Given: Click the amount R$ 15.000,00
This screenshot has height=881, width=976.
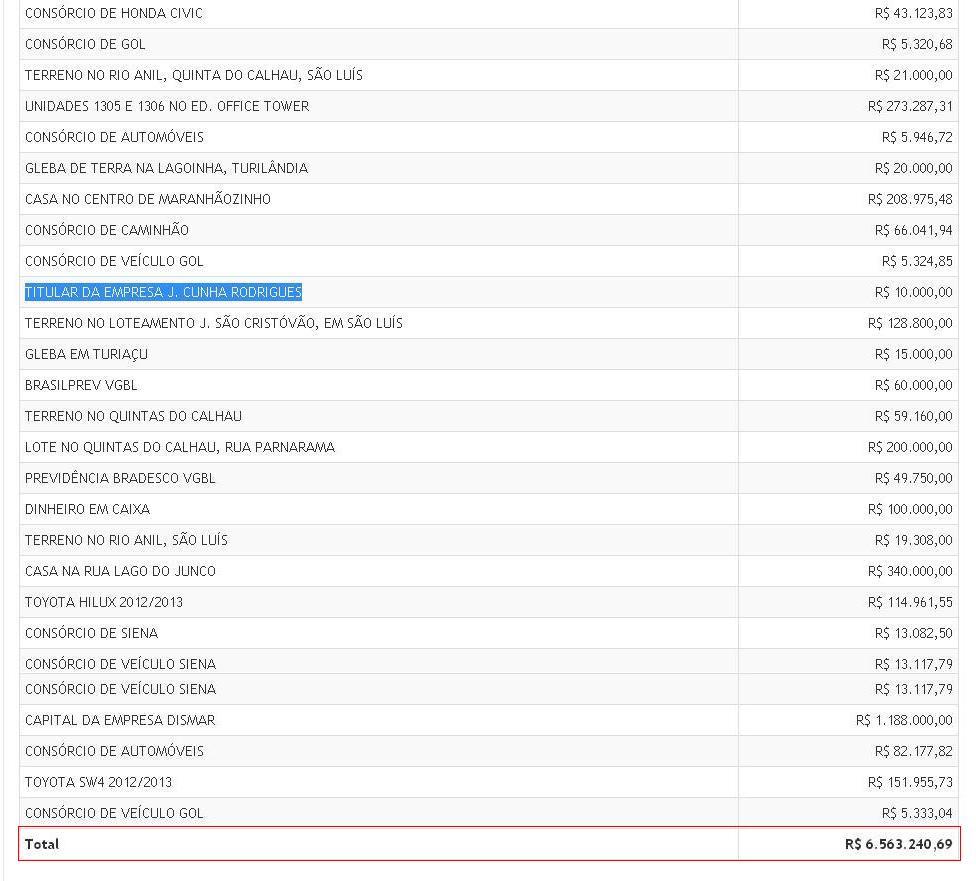Looking at the screenshot, I should coord(913,354).
